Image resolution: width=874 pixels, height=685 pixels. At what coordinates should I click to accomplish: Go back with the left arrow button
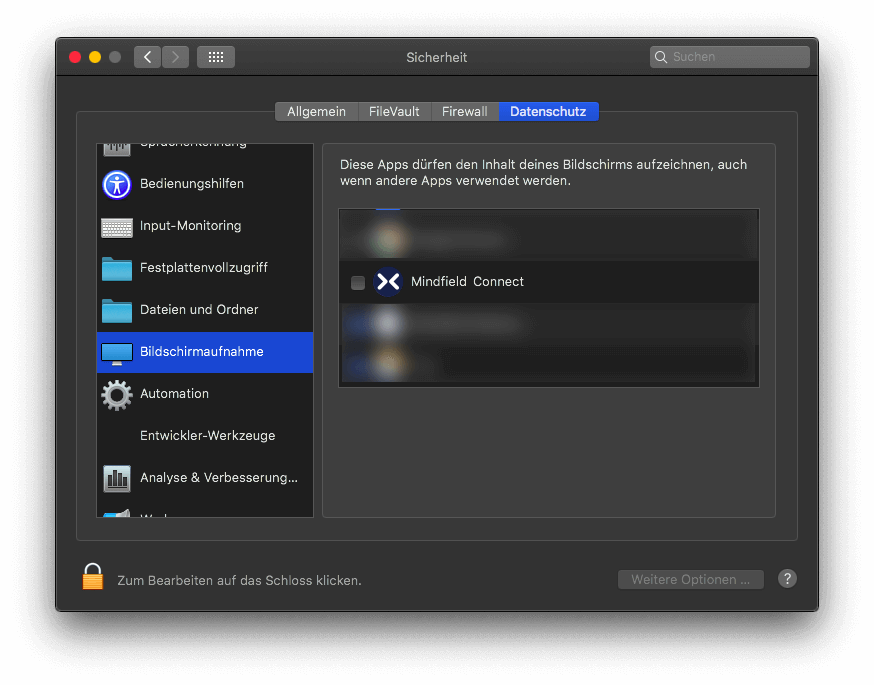pyautogui.click(x=148, y=57)
